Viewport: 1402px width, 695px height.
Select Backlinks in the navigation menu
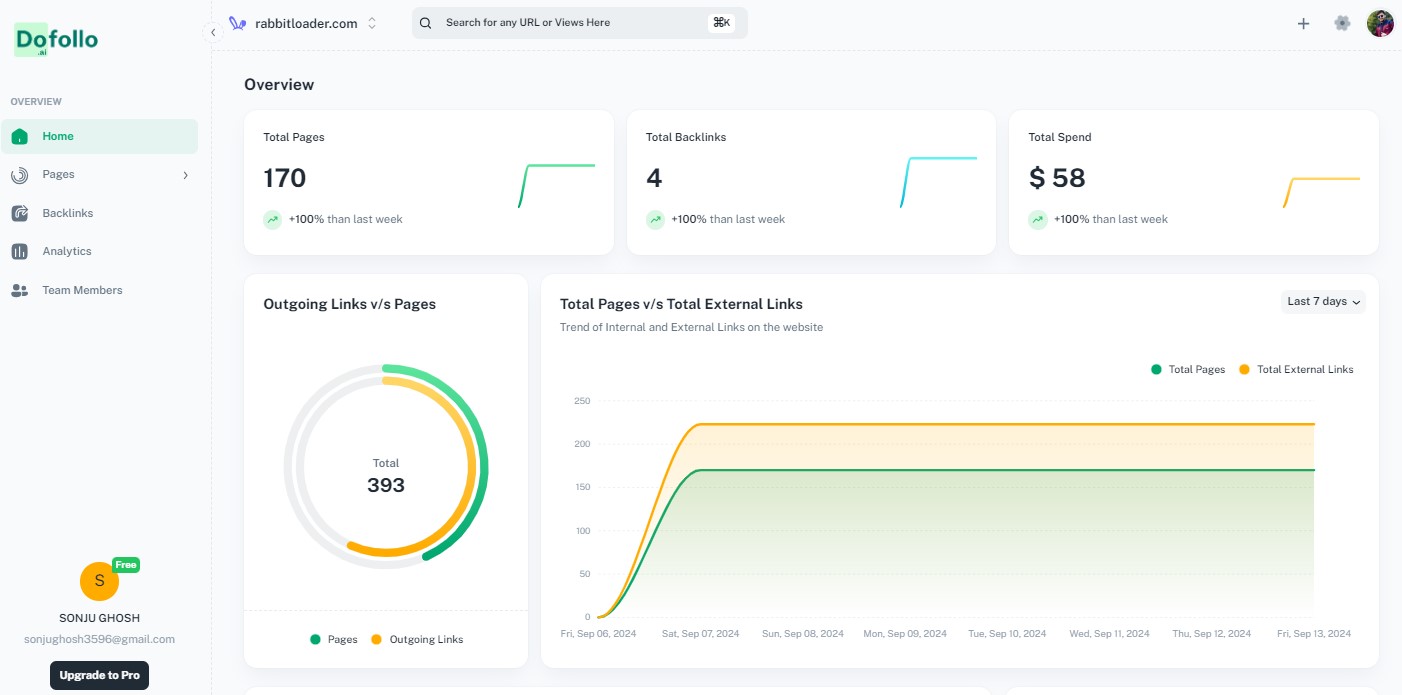pos(67,213)
